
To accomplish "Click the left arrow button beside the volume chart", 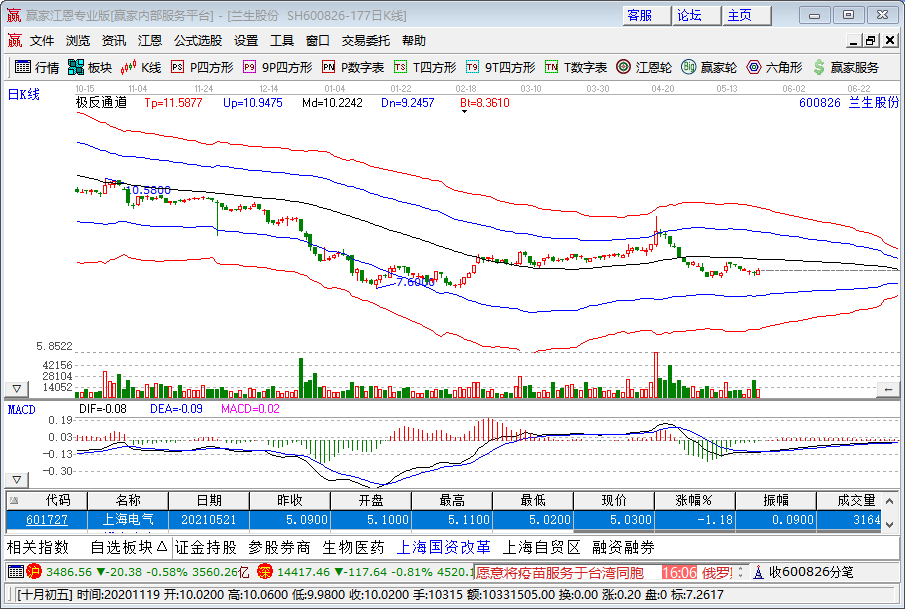I will click(888, 390).
